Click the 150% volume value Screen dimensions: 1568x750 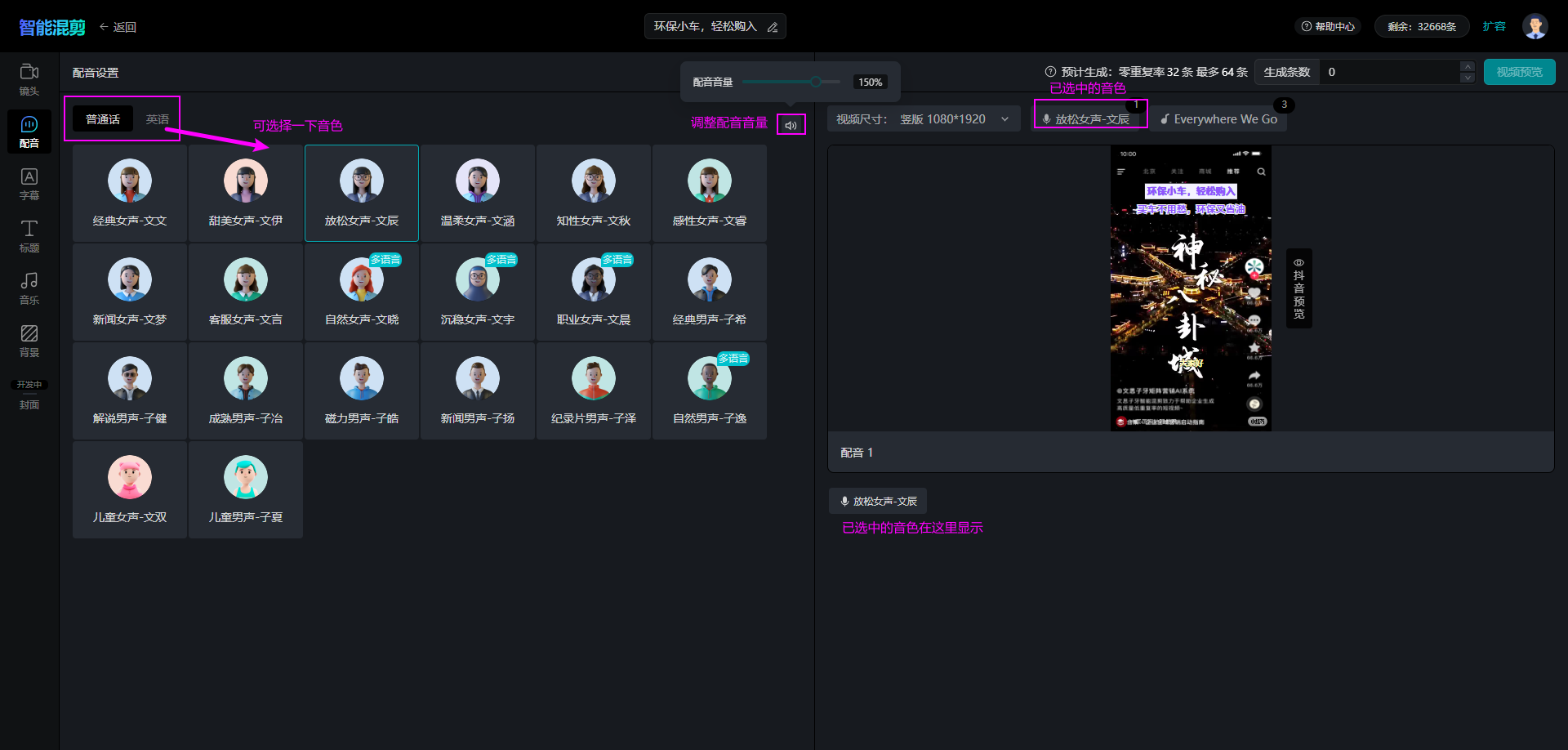[870, 82]
